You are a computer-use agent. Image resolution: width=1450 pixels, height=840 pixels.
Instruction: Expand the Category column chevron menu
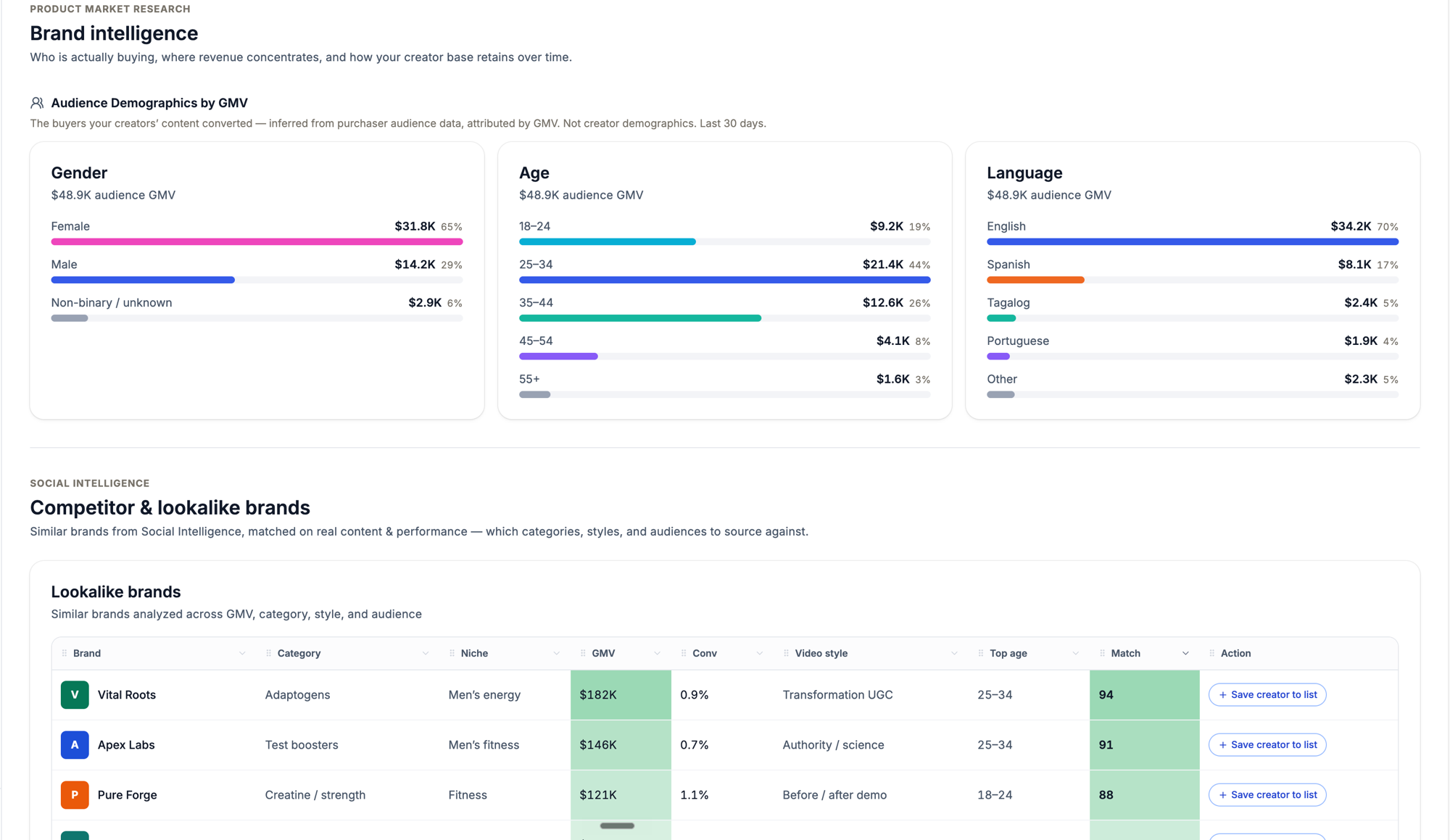(426, 653)
